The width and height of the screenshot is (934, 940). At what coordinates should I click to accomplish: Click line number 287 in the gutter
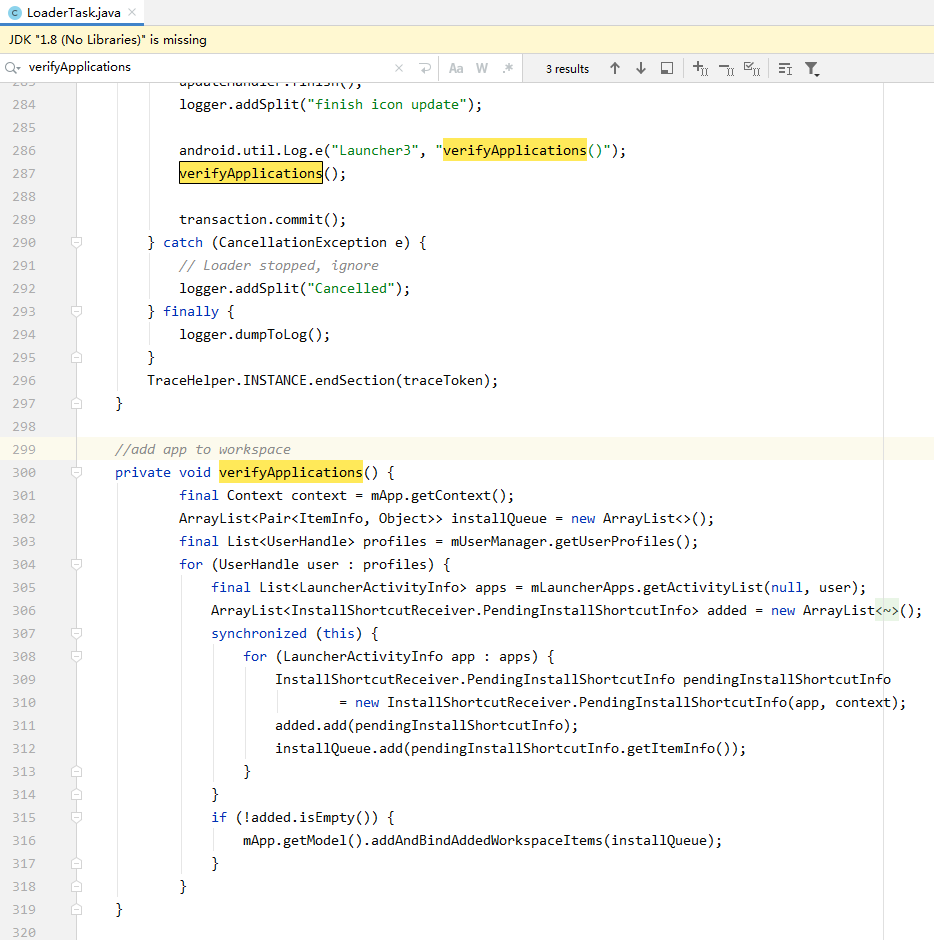click(24, 173)
